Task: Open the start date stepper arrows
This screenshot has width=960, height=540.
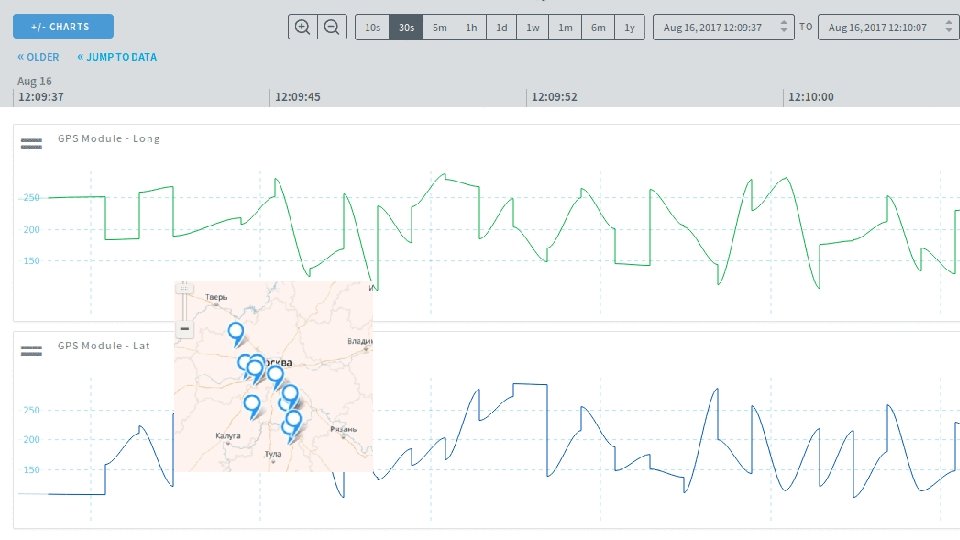Action: pos(784,26)
